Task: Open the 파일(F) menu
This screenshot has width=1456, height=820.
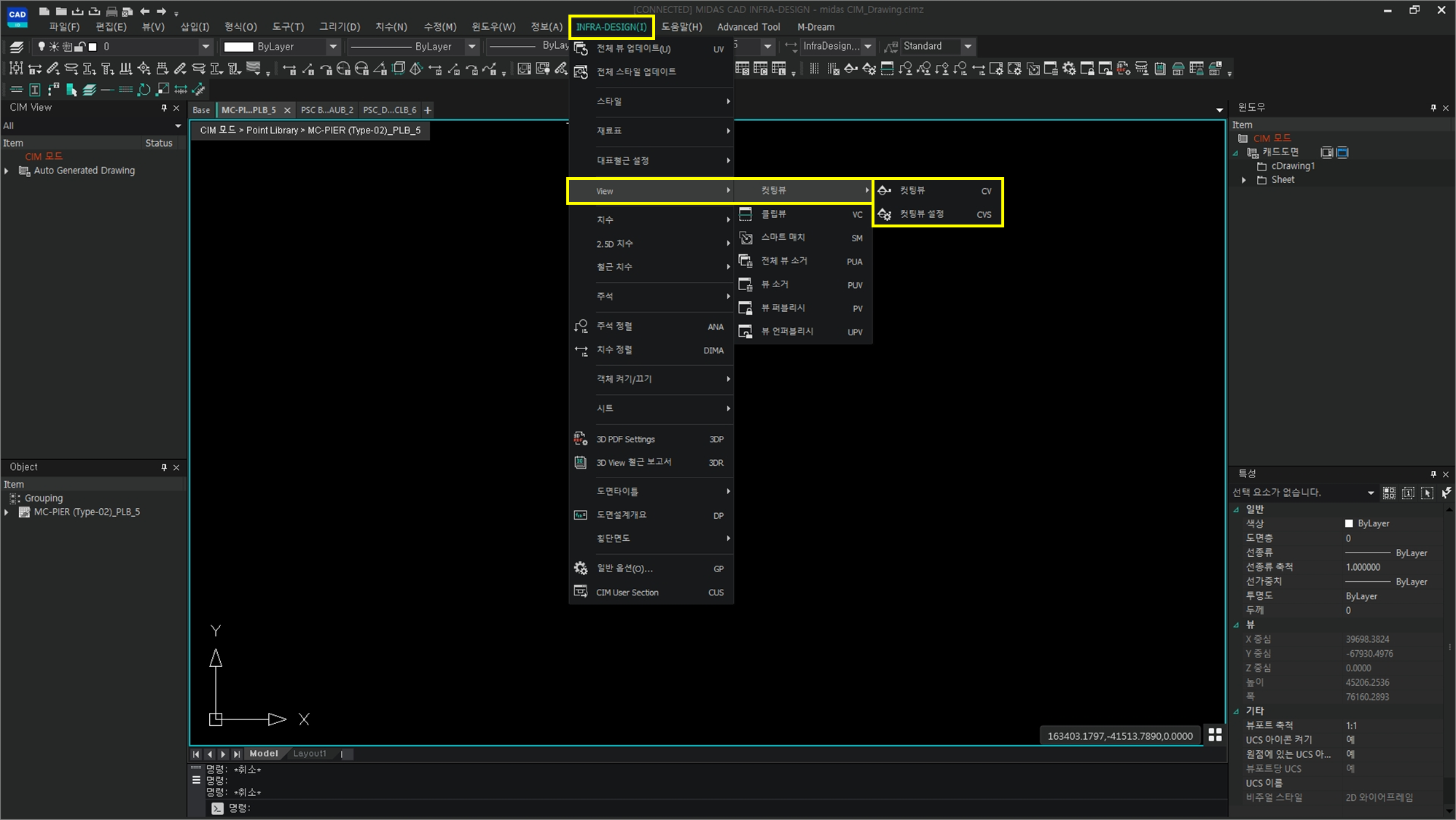Action: 64,27
